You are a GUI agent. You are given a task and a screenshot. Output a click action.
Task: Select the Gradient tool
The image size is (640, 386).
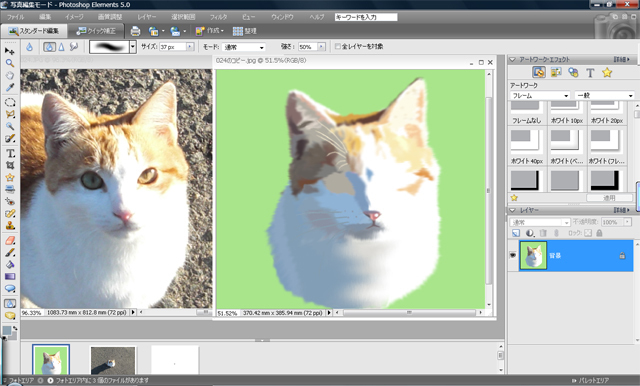(10, 276)
